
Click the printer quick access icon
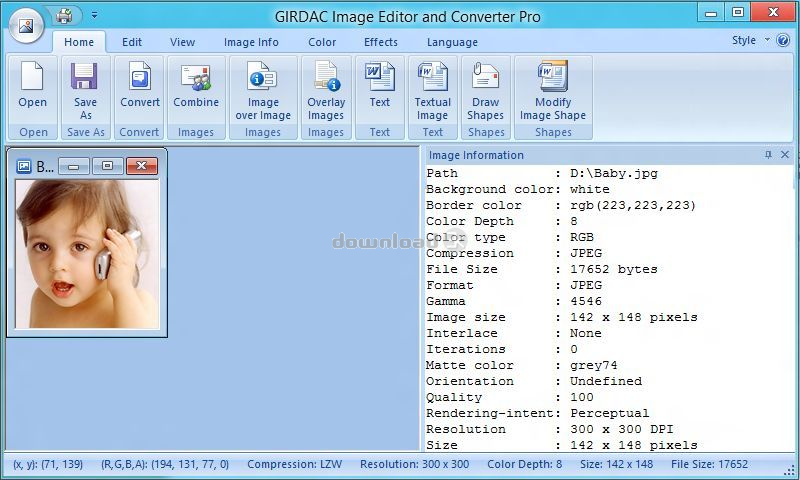click(64, 16)
